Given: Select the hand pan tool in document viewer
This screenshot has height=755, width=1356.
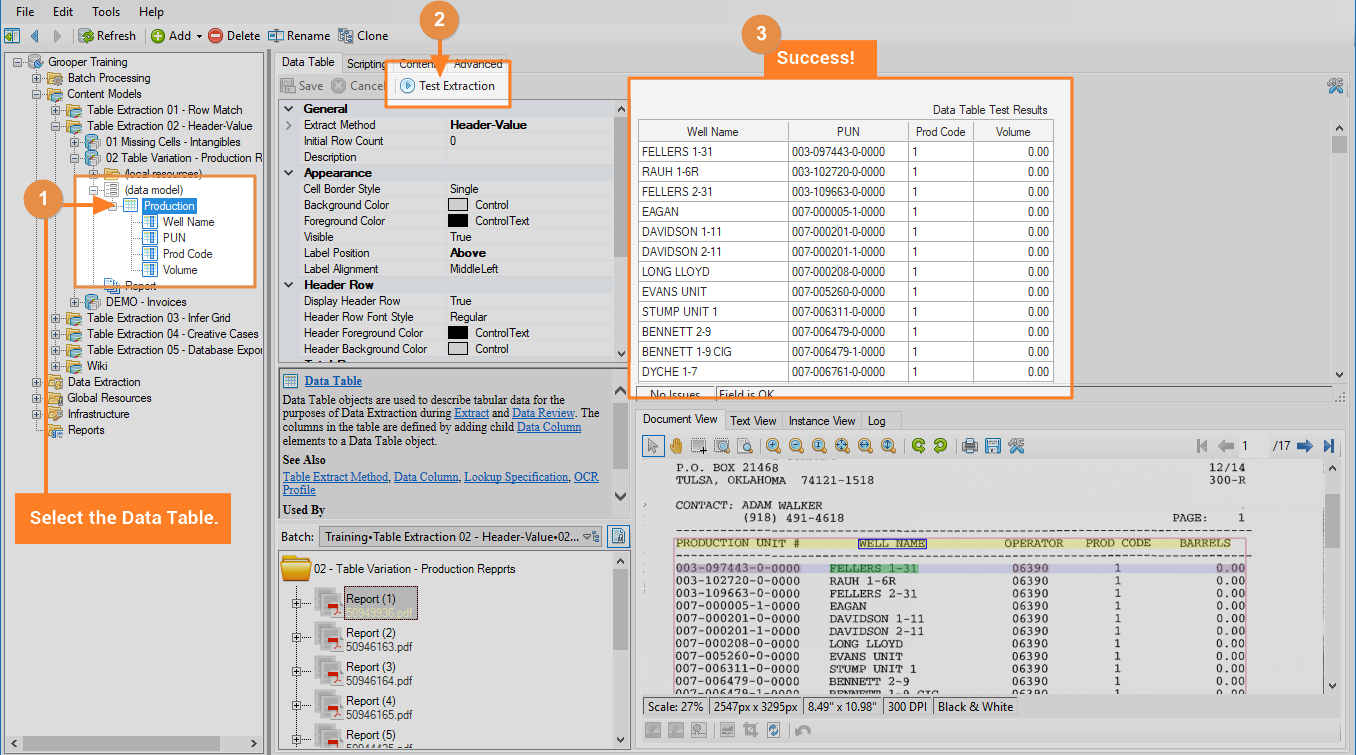Looking at the screenshot, I should coord(676,446).
